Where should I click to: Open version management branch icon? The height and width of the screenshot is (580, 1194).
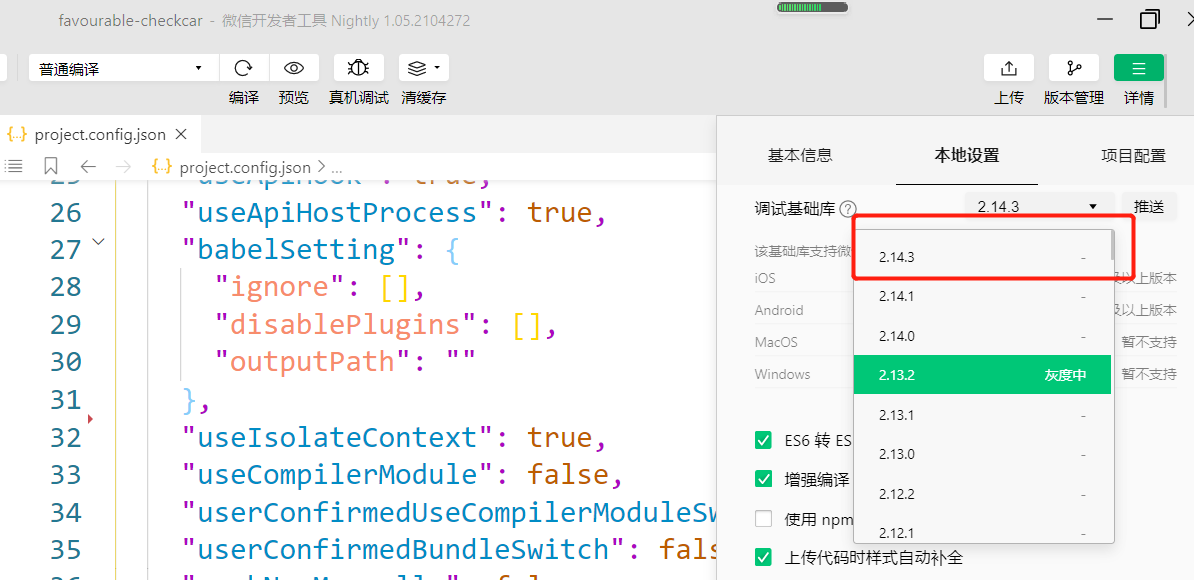pyautogui.click(x=1074, y=68)
